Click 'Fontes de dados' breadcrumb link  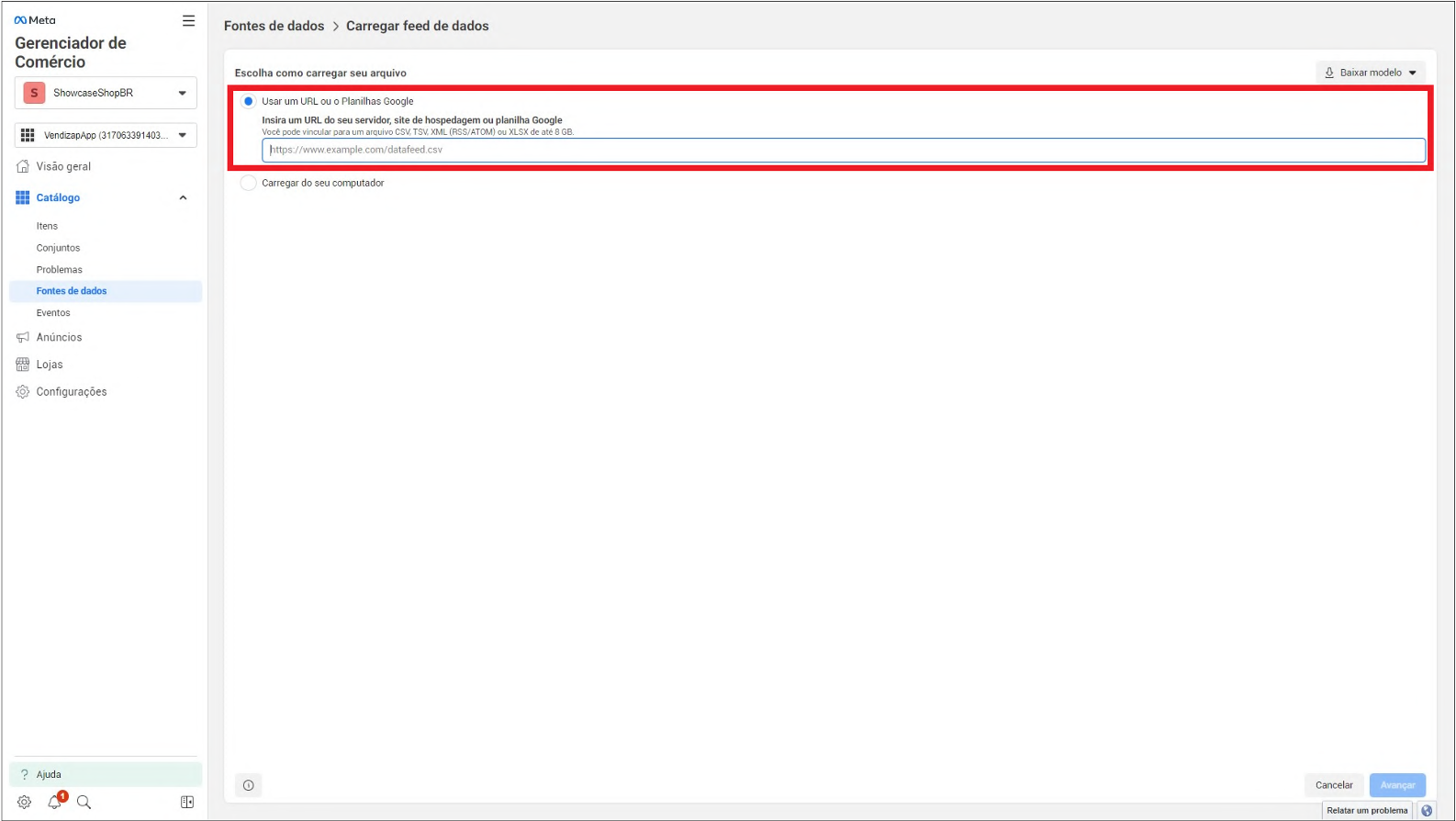274,26
